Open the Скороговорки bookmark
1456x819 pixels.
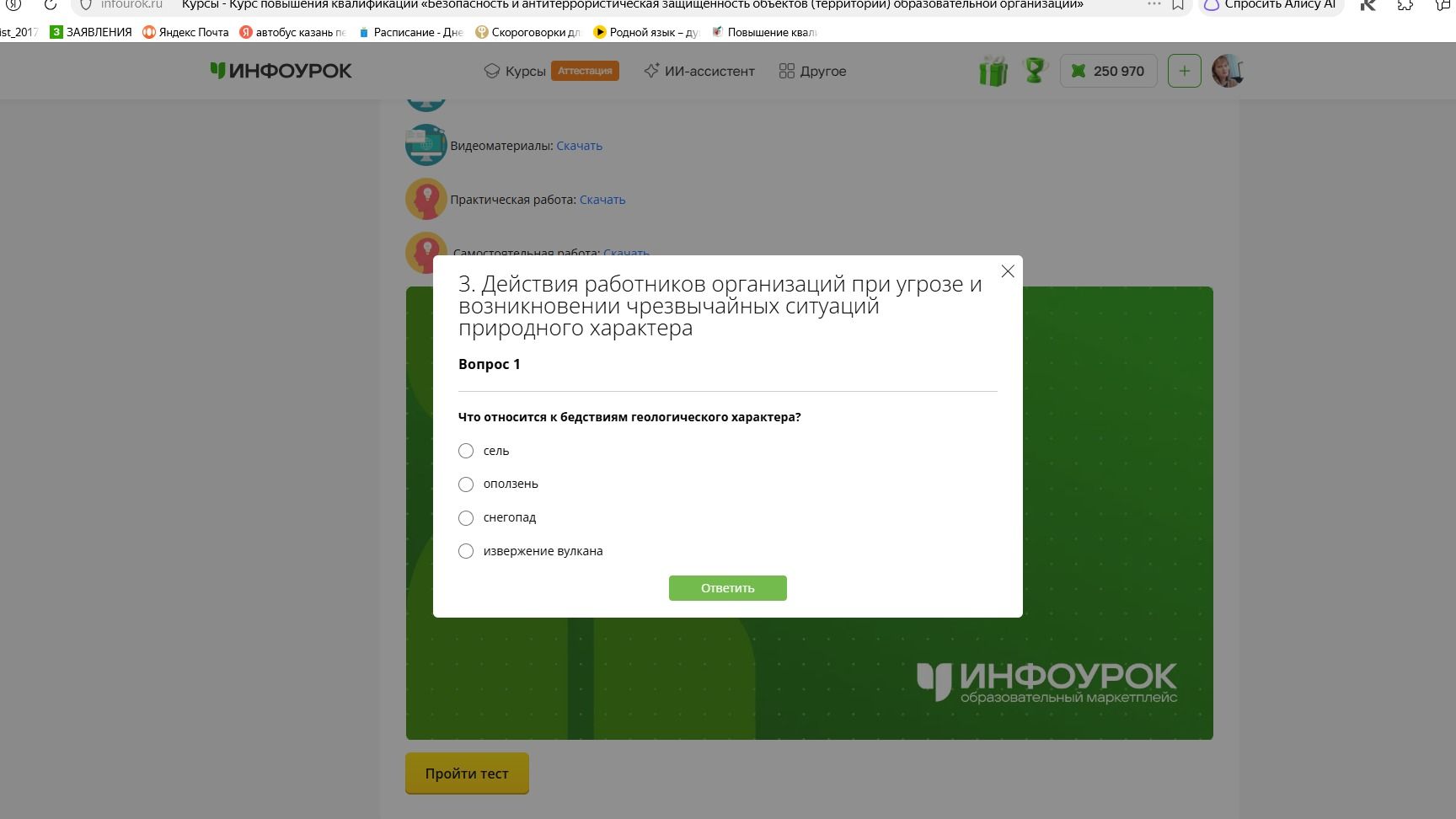(x=528, y=32)
